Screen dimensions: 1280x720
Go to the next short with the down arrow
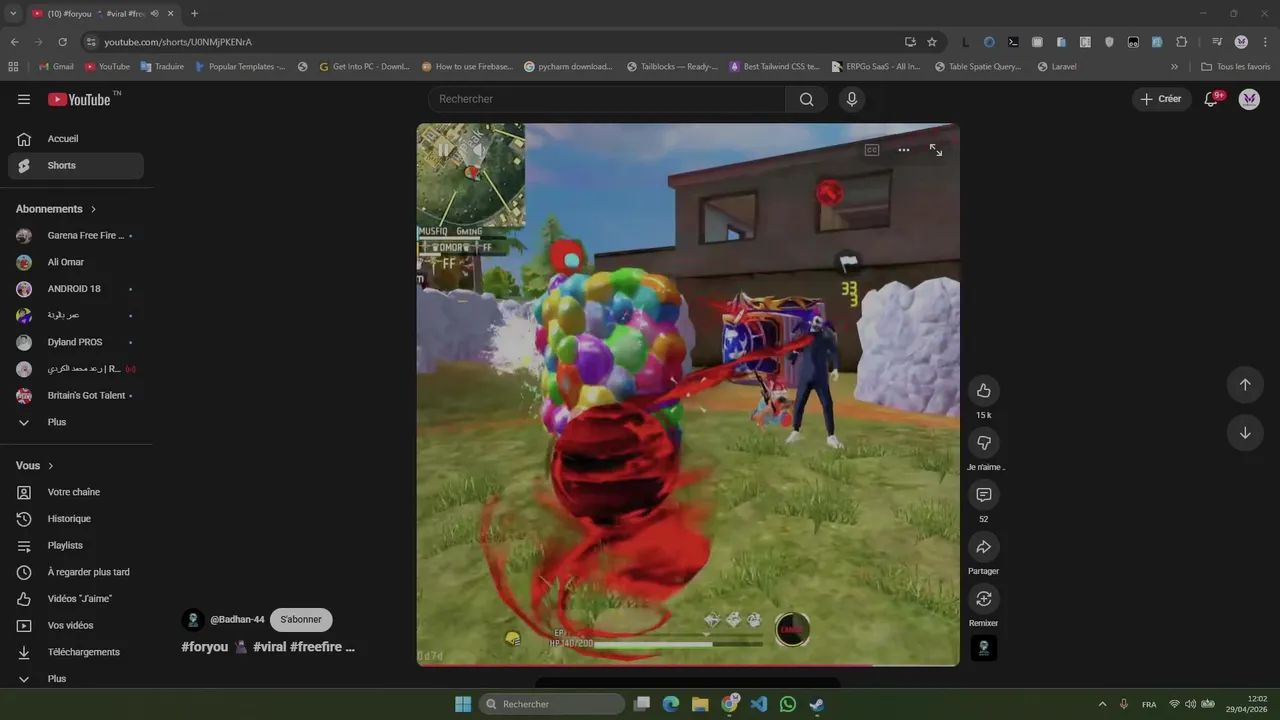pos(1245,433)
